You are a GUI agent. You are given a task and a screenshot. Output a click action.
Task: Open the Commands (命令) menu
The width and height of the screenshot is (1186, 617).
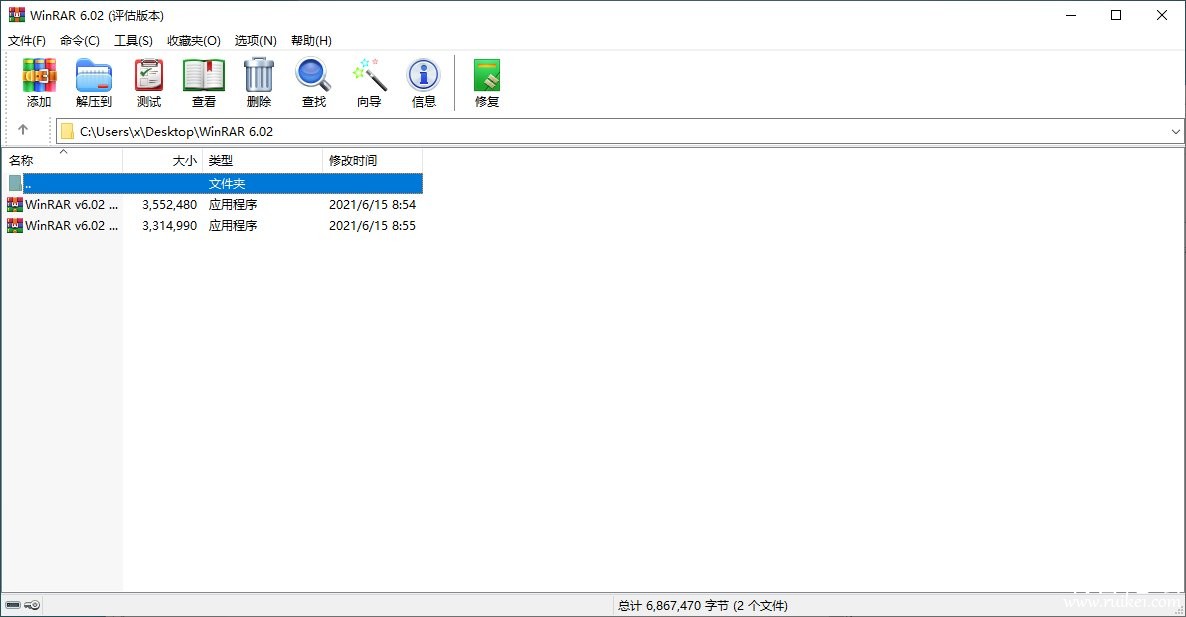[80, 40]
